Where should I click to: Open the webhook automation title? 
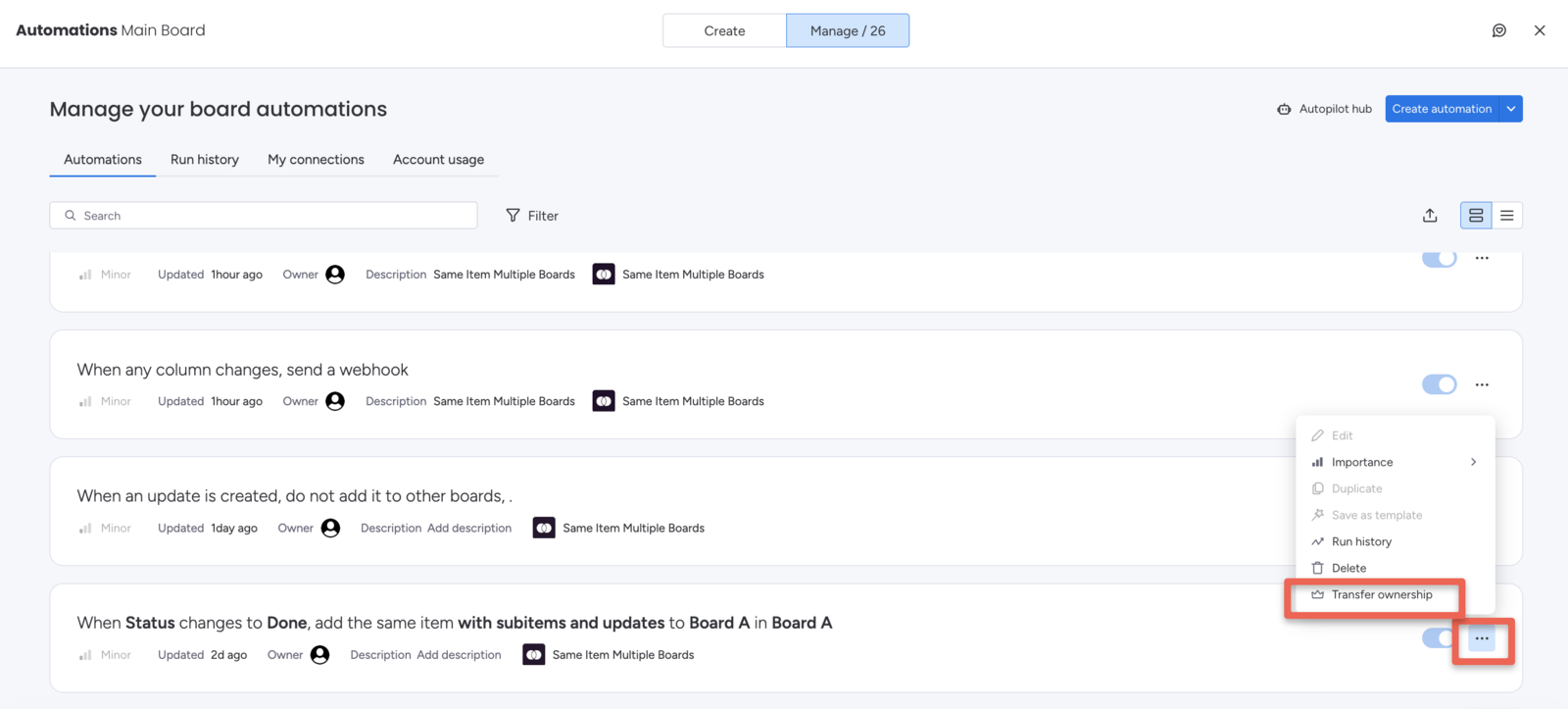(x=242, y=370)
